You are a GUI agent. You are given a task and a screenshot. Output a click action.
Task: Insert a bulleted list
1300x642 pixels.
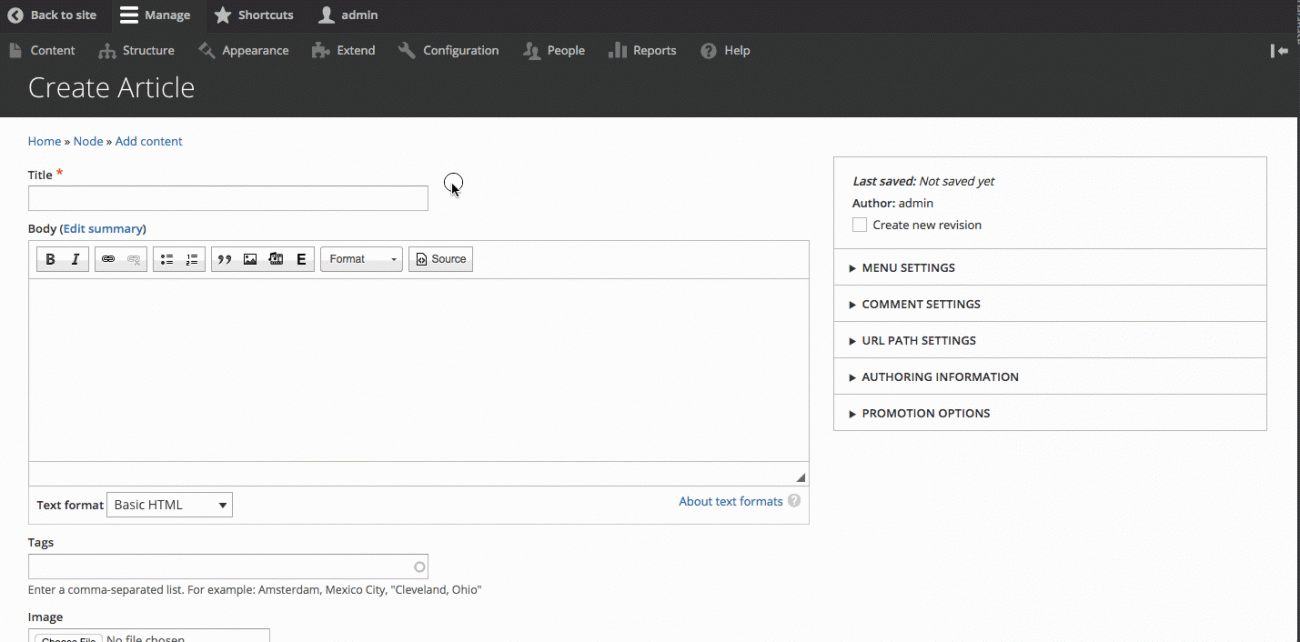[167, 259]
